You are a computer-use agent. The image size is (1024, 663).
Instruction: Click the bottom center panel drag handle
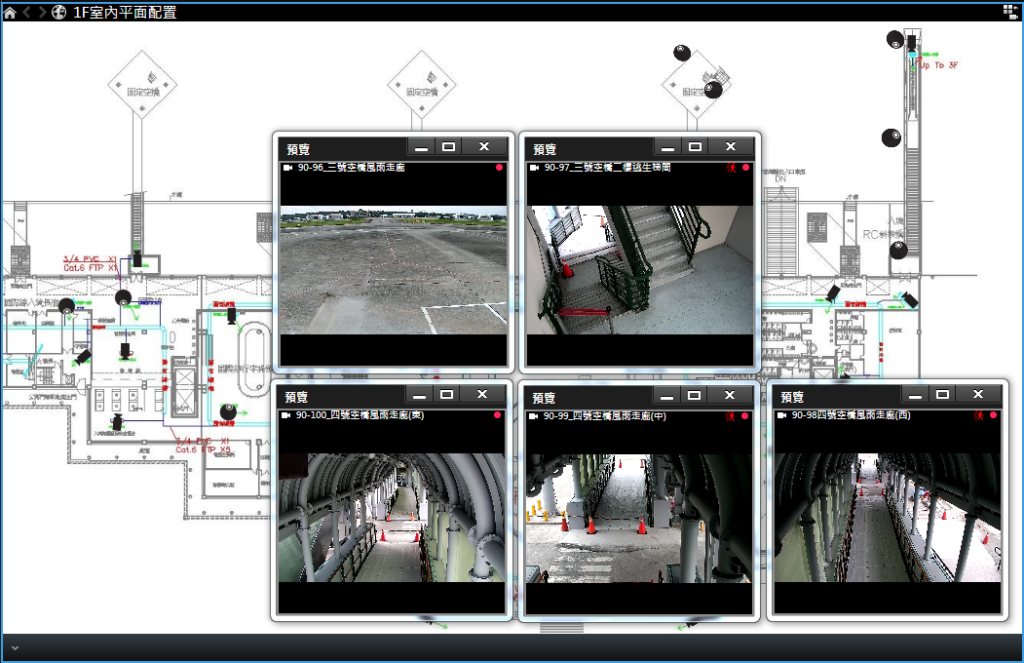tap(553, 629)
